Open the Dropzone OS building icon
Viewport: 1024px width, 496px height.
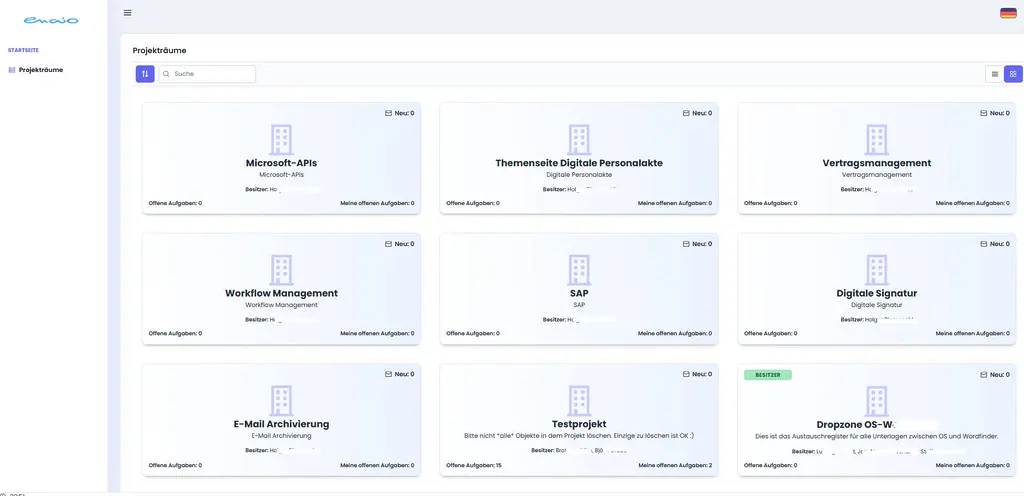(x=877, y=401)
